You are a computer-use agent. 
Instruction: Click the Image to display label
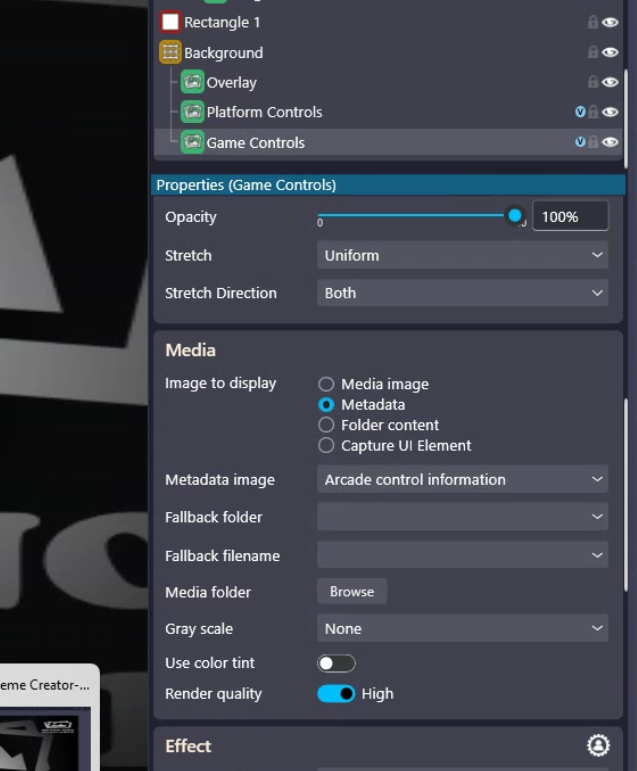(220, 383)
